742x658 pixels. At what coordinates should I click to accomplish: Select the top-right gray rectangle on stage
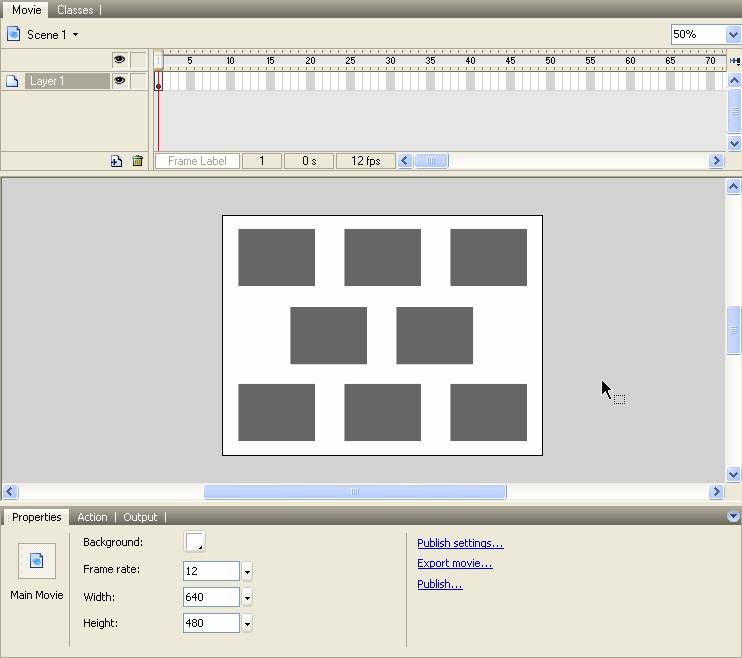click(x=488, y=258)
